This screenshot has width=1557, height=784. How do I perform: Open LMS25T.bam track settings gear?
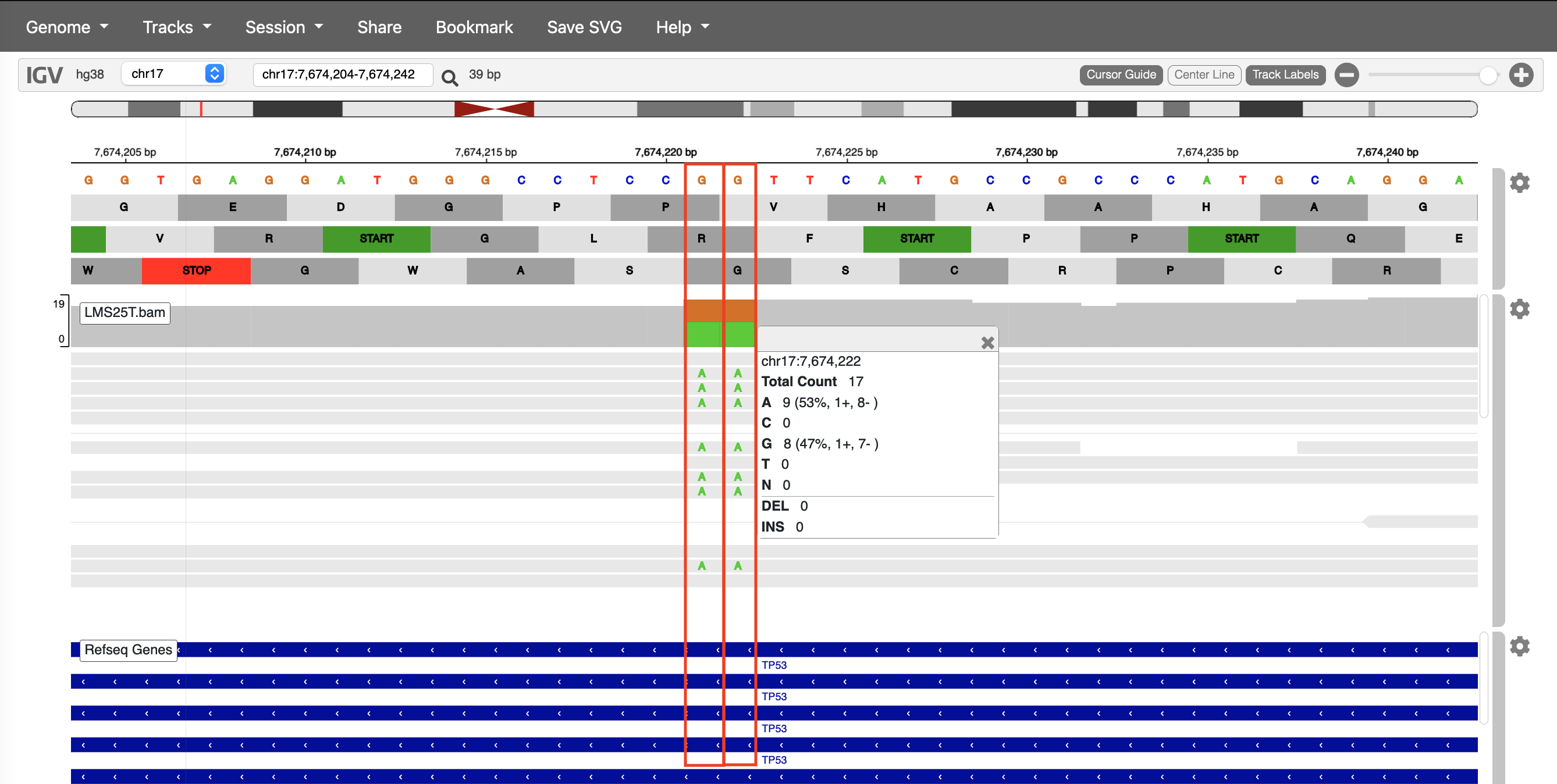1520,309
